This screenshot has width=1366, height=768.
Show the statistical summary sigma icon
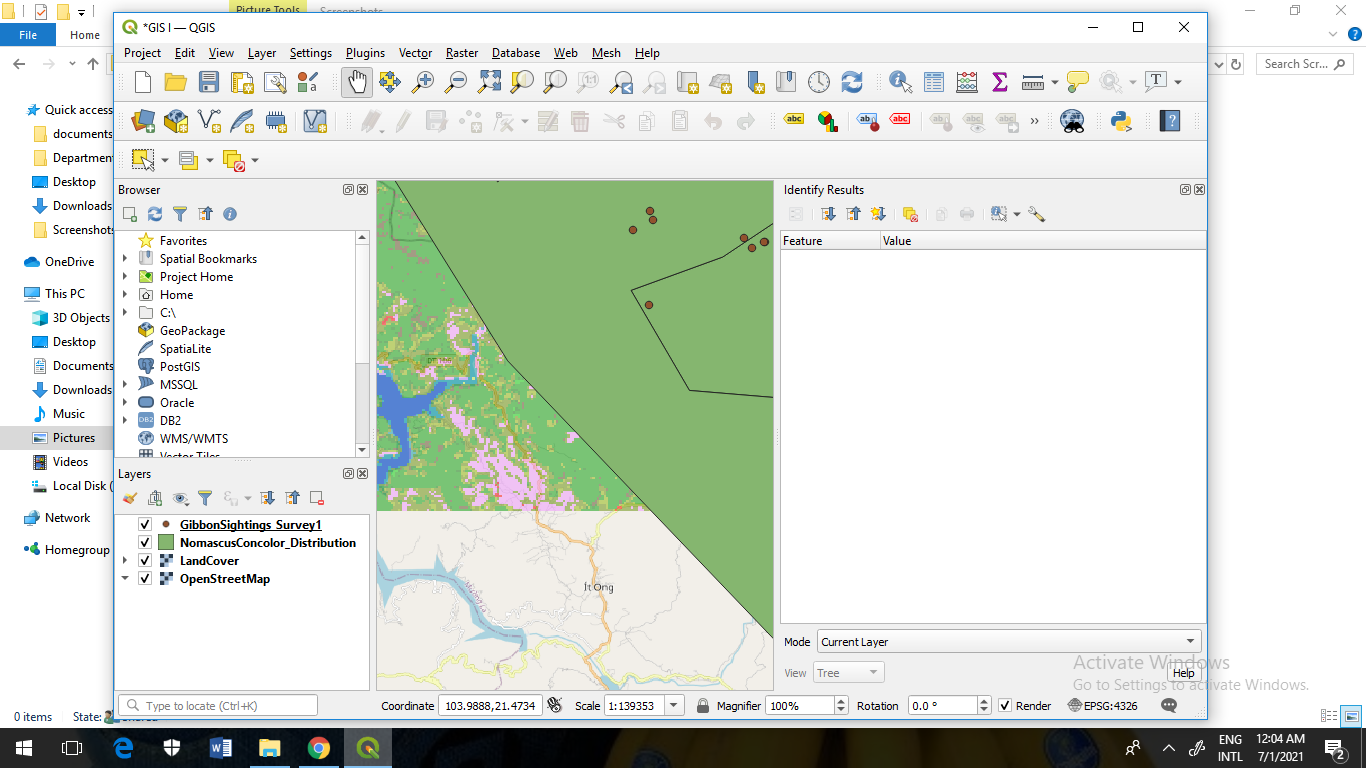tap(1000, 82)
